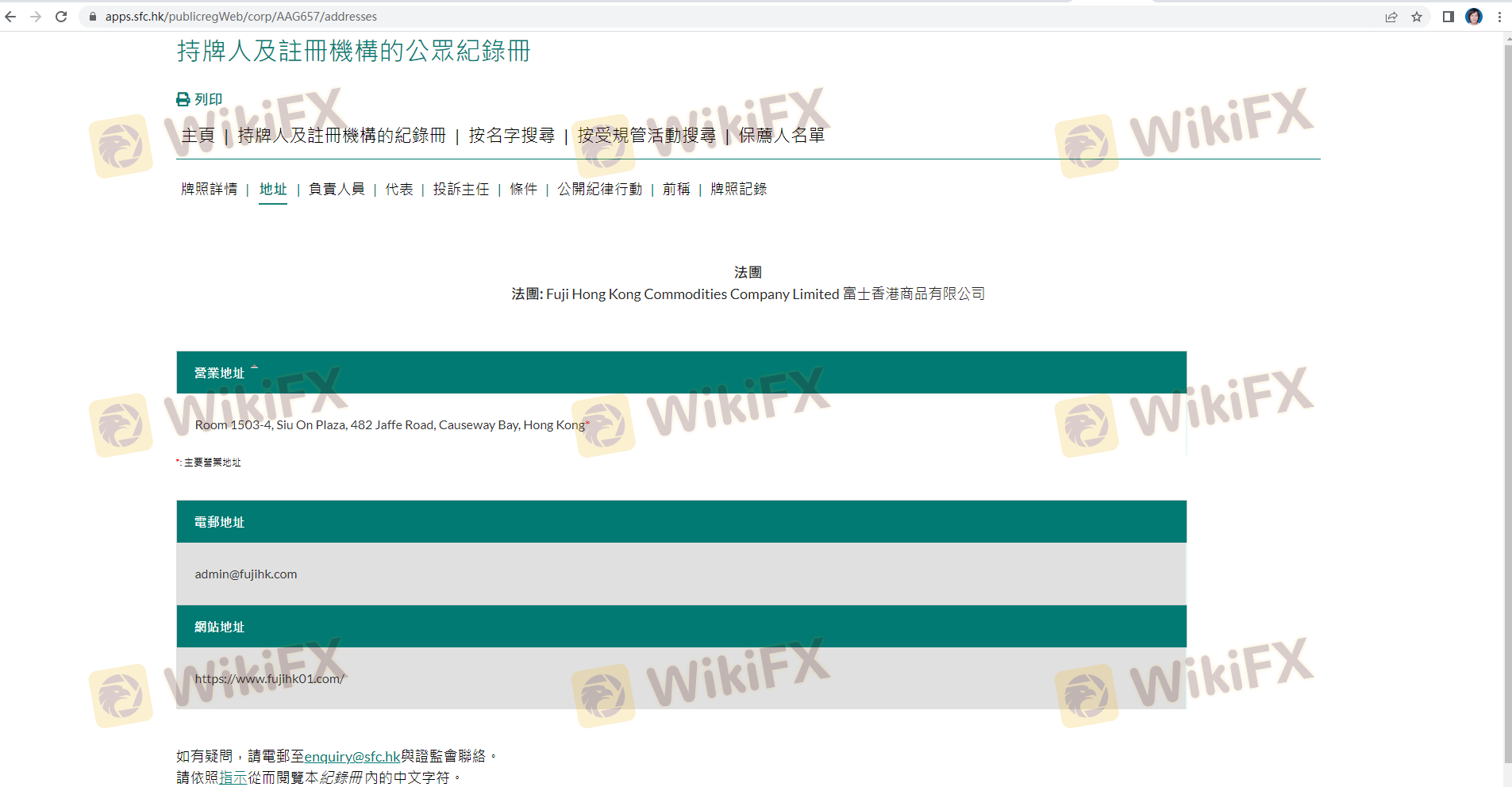Click the 列印 print icon
Screen dimensions: 1512x787
(x=183, y=99)
